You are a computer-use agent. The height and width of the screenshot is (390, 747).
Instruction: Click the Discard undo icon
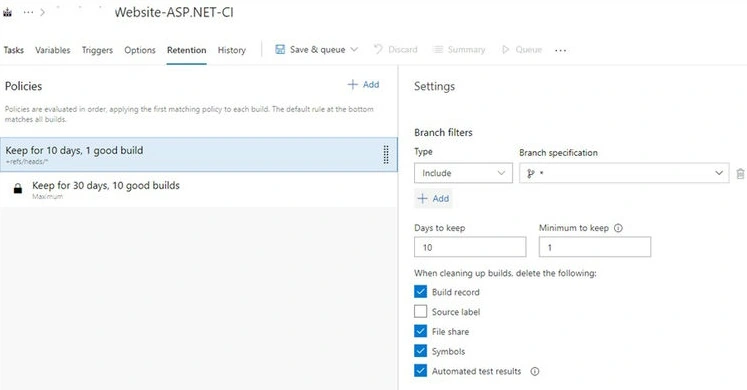(x=378, y=49)
